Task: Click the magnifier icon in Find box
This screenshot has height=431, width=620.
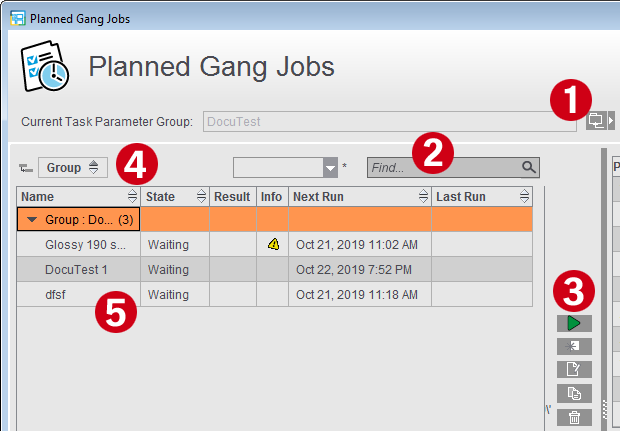Action: [528, 168]
